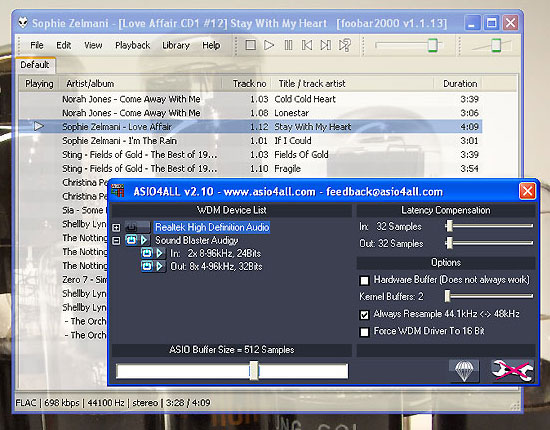Click the foobar2000 alien head title icon
This screenshot has height=430, width=550.
pos(23,22)
